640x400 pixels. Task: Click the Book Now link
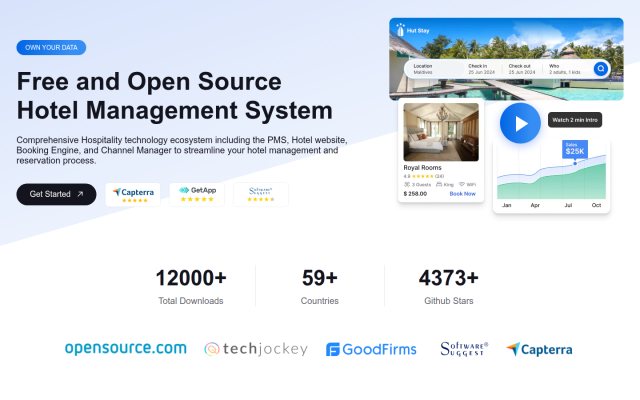(x=462, y=194)
